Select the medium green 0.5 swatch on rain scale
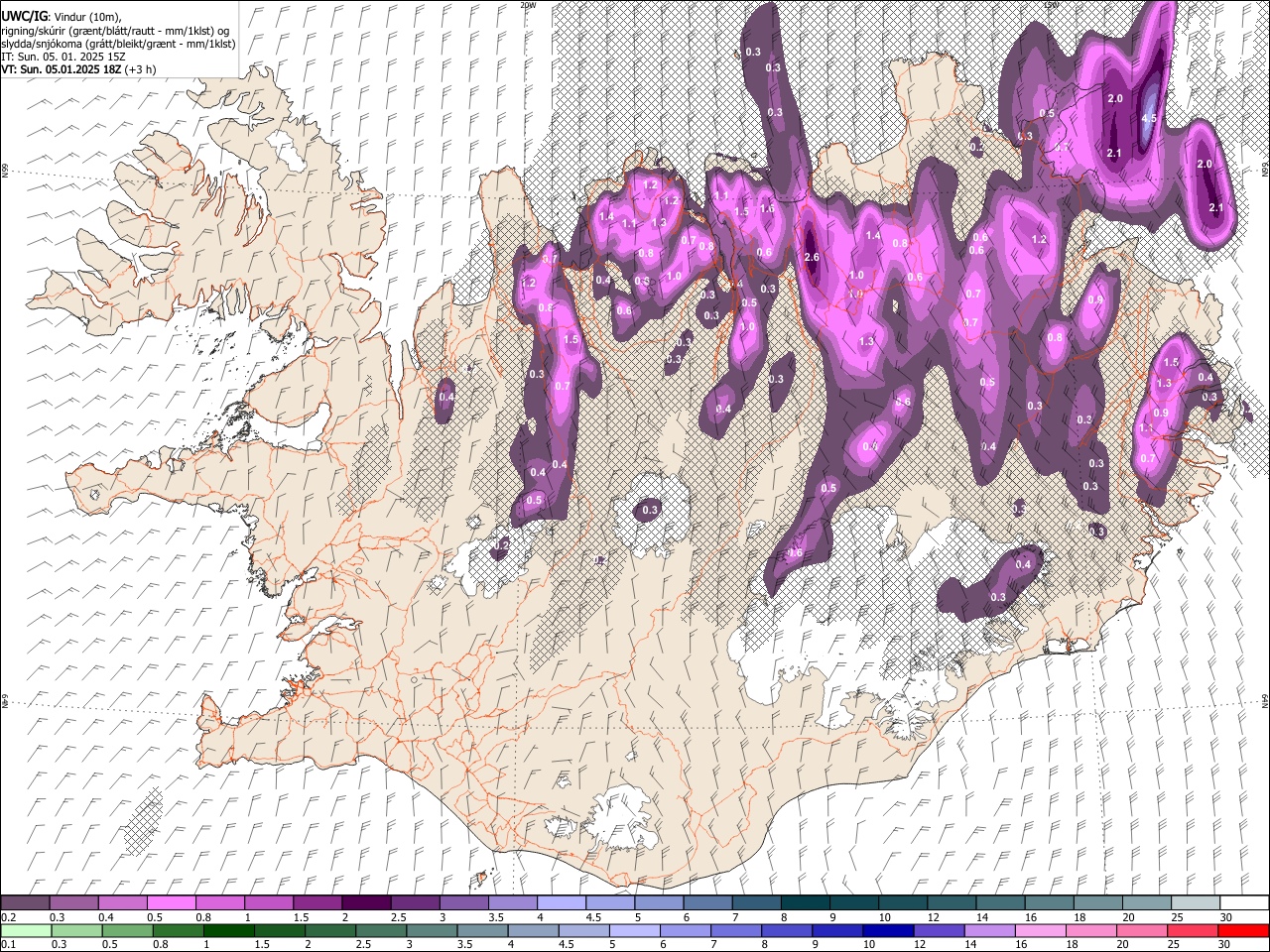The image size is (1270, 952). click(128, 930)
